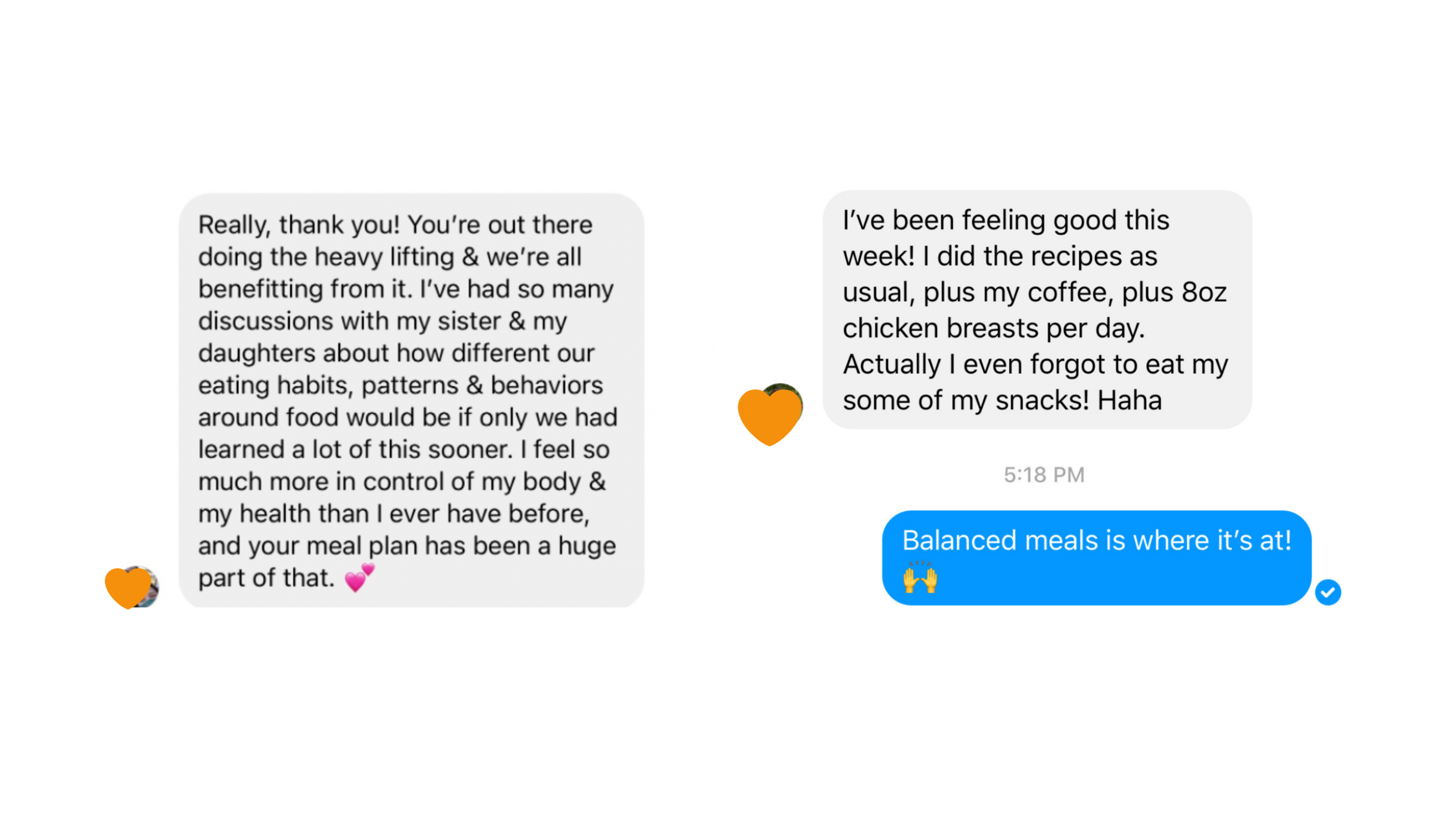Screen dimensions: 1456x819
Task: Click the 'eating habits, patterns & behaviors' line
Action: tap(400, 386)
